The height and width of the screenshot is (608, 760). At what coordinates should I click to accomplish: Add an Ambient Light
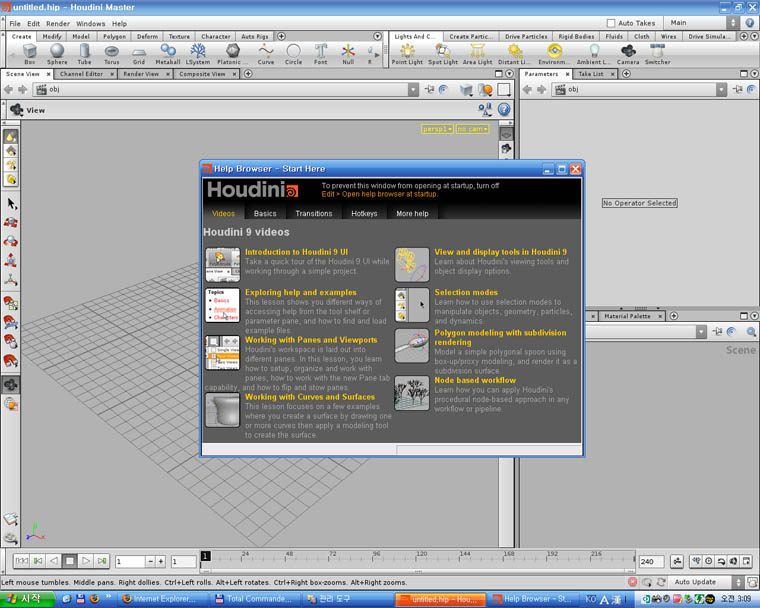(x=594, y=54)
